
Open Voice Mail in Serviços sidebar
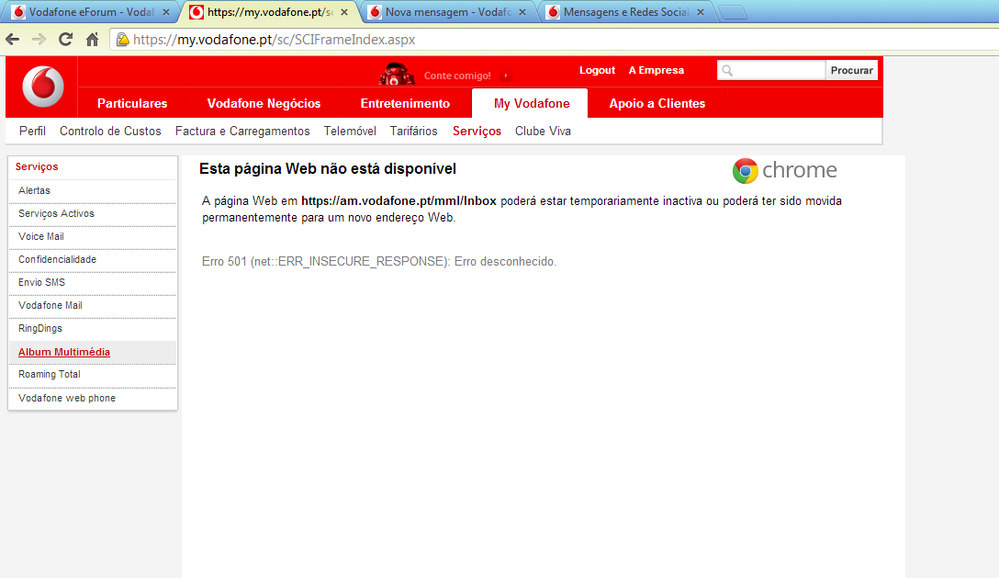pyautogui.click(x=41, y=237)
